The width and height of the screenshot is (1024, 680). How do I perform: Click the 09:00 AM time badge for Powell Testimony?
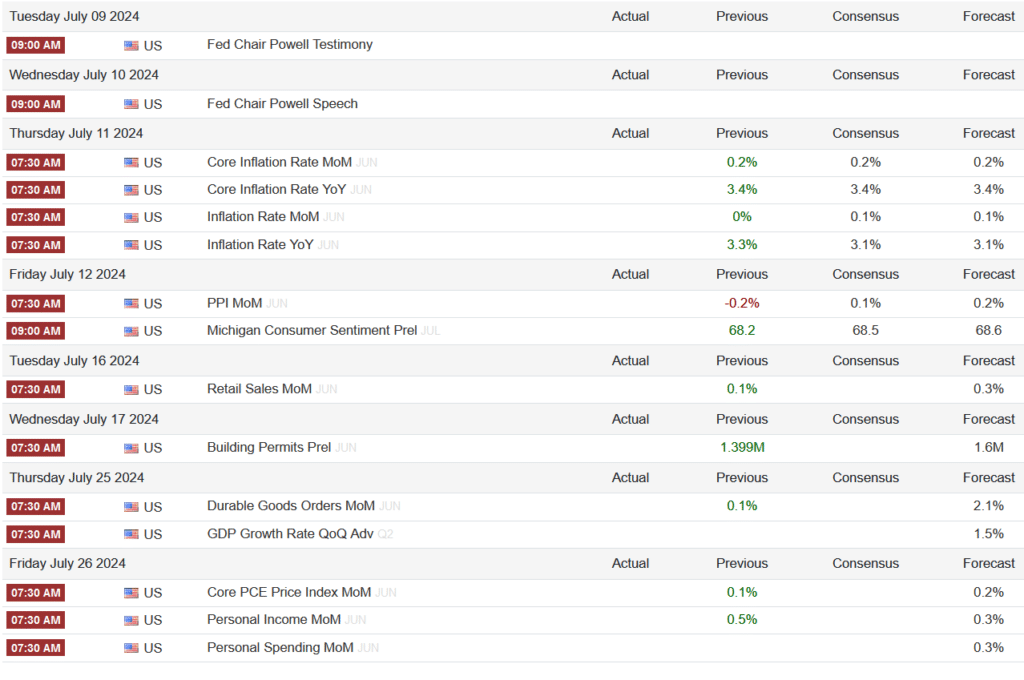[35, 45]
